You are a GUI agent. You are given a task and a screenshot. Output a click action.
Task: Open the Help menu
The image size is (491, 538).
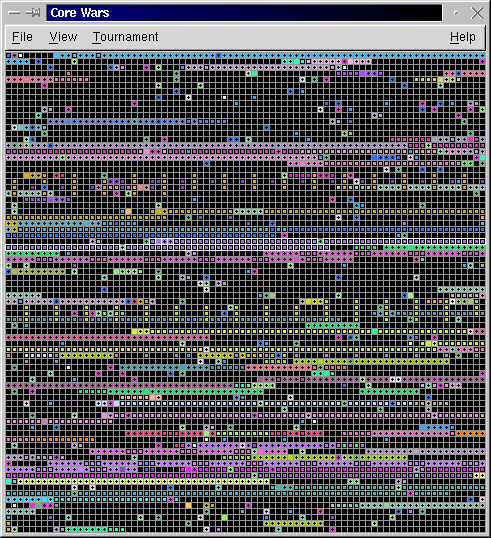coord(463,37)
